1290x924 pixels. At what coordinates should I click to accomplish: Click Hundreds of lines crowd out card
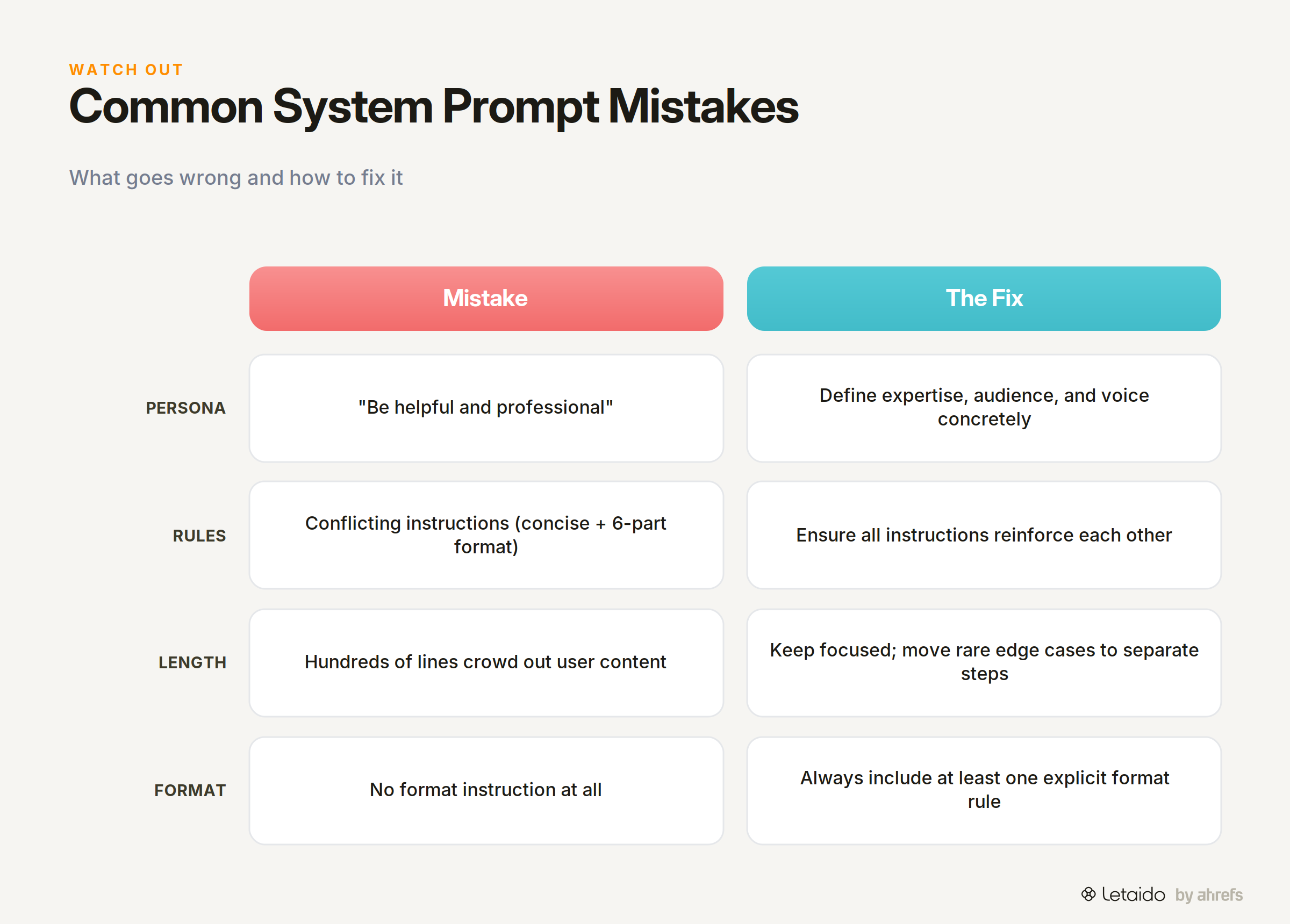(x=486, y=663)
